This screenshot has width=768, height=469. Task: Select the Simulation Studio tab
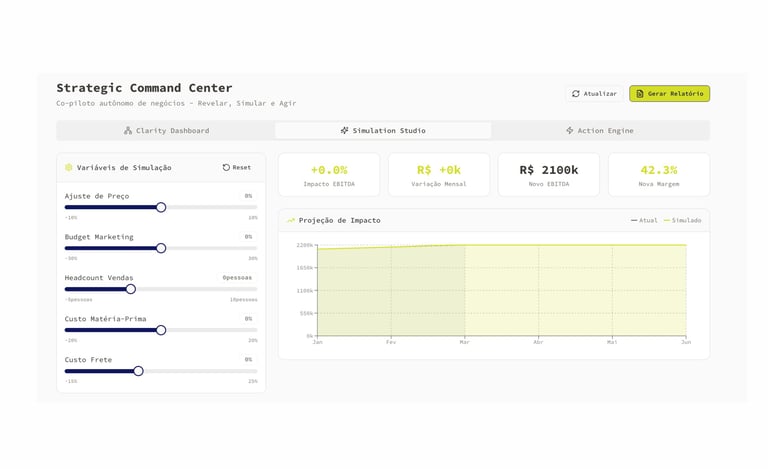pyautogui.click(x=383, y=131)
